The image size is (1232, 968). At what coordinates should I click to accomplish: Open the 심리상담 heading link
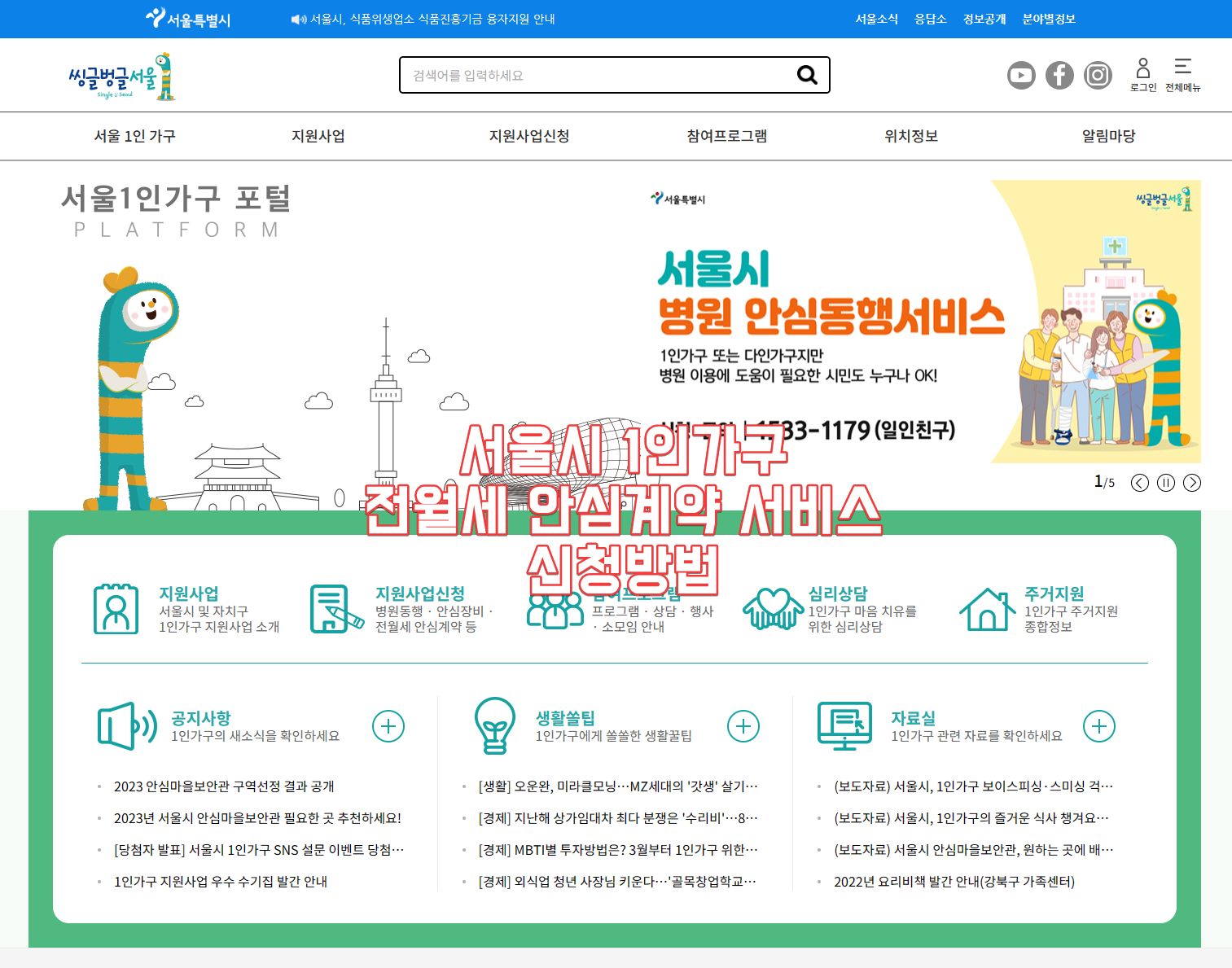[x=838, y=594]
